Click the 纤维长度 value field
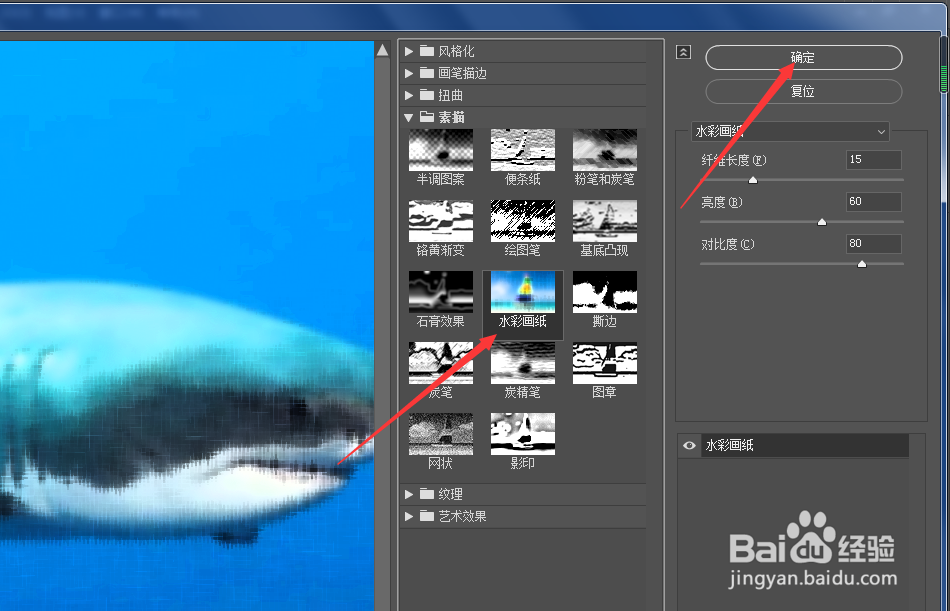Viewport: 950px width, 611px height. point(874,160)
